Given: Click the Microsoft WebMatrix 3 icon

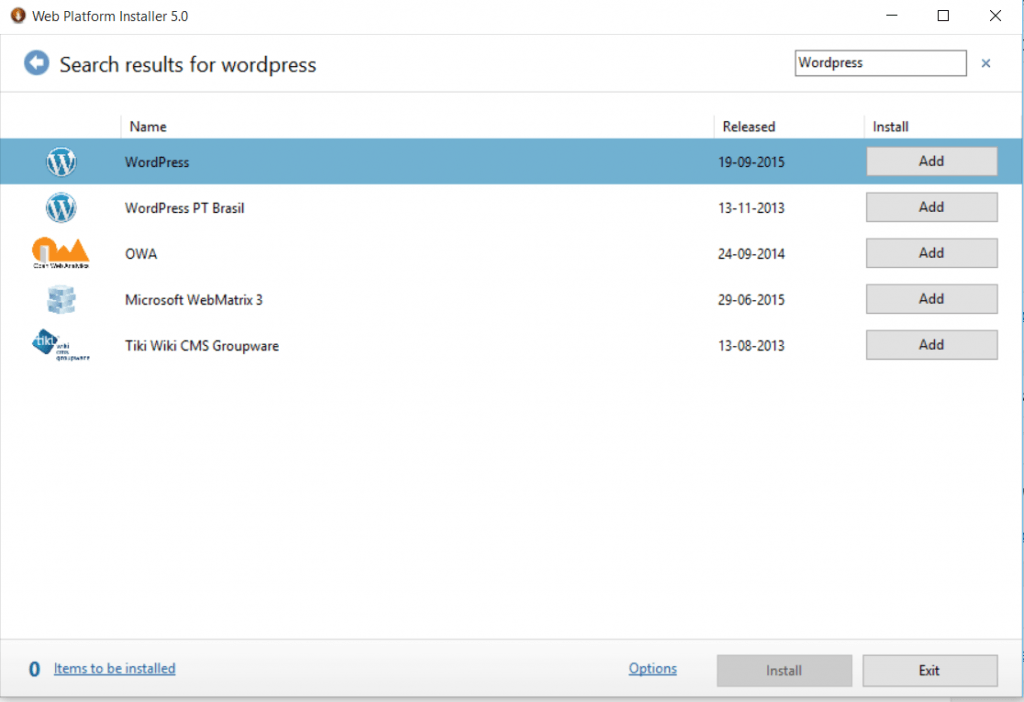Looking at the screenshot, I should pos(61,300).
